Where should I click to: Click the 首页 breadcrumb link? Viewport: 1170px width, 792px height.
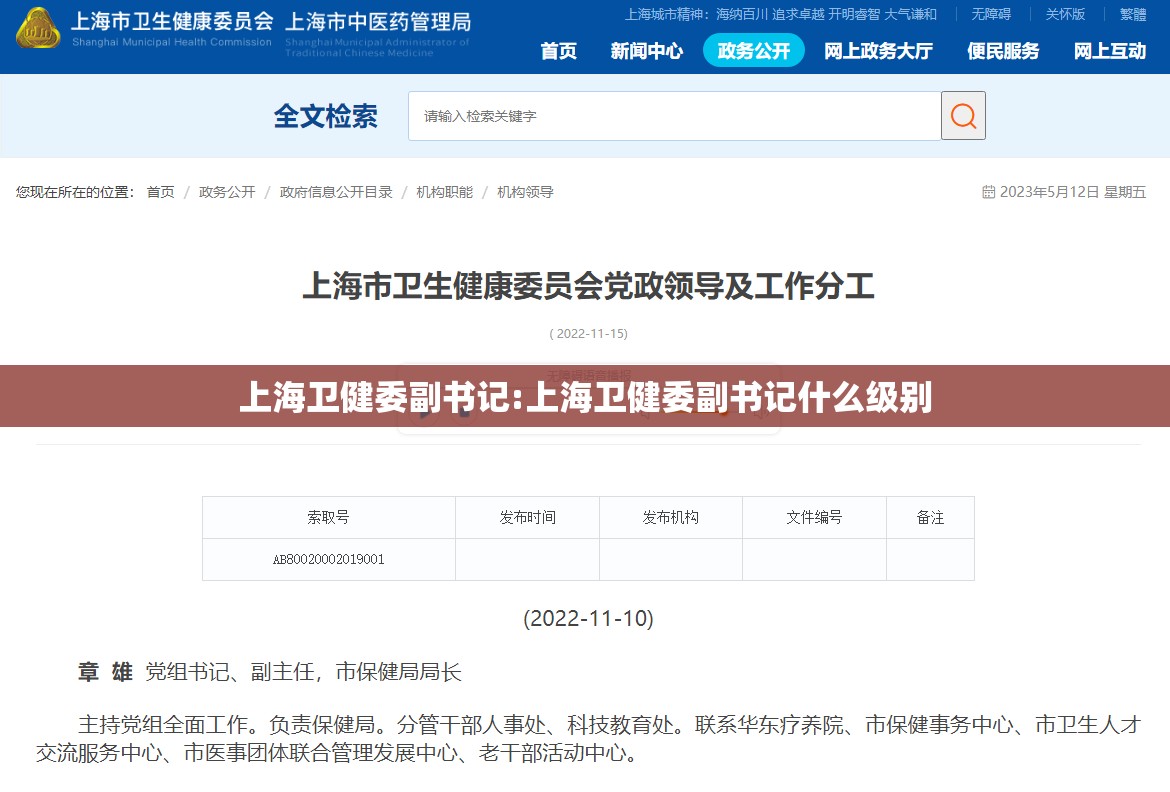click(160, 192)
